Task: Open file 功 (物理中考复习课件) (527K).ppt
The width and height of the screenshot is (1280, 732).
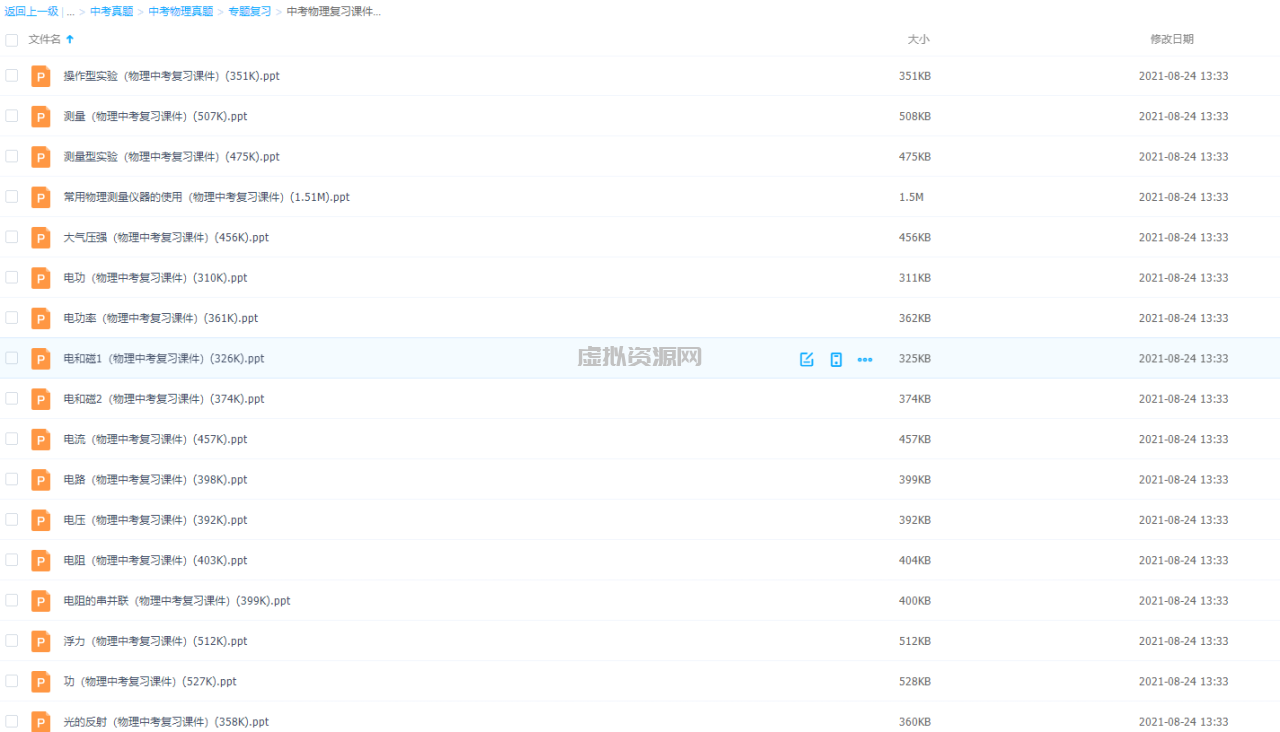Action: (x=150, y=681)
